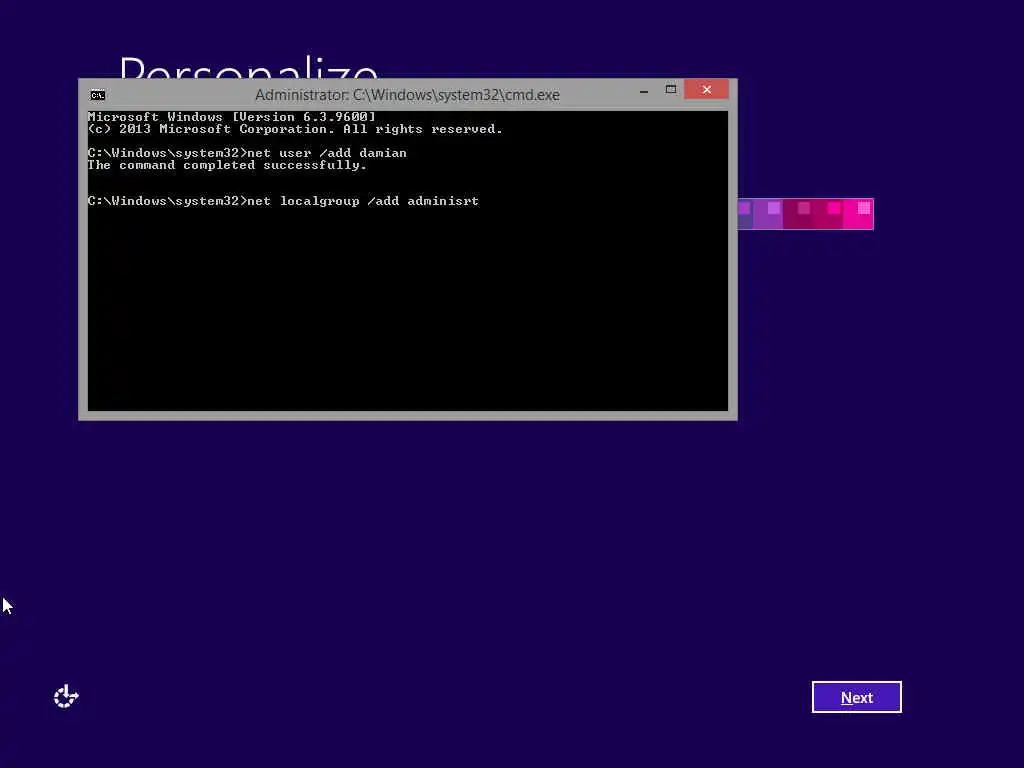Minimize the cmd.exe window
The image size is (1024, 768).
(x=644, y=90)
